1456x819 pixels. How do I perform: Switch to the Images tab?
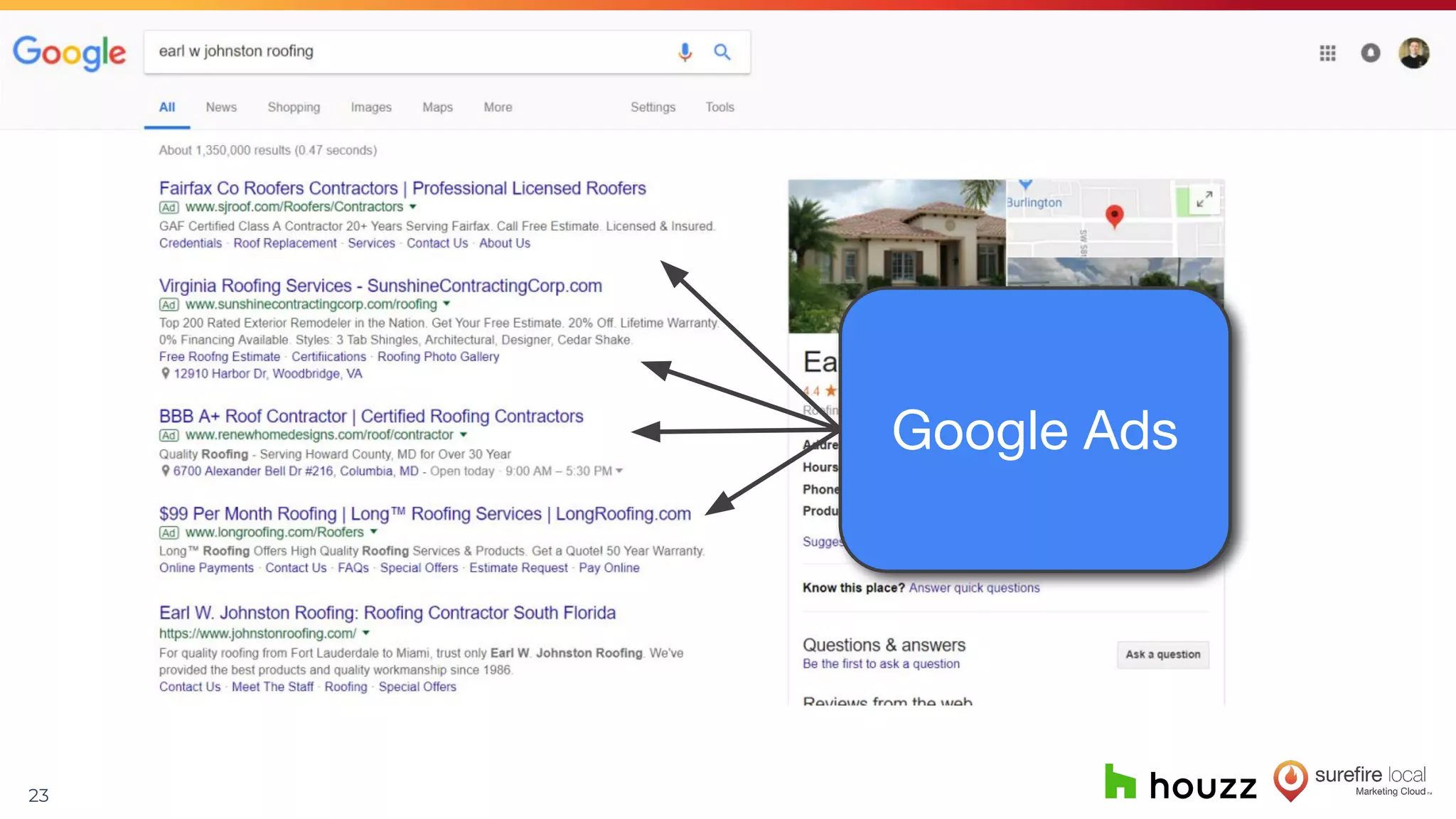point(371,107)
